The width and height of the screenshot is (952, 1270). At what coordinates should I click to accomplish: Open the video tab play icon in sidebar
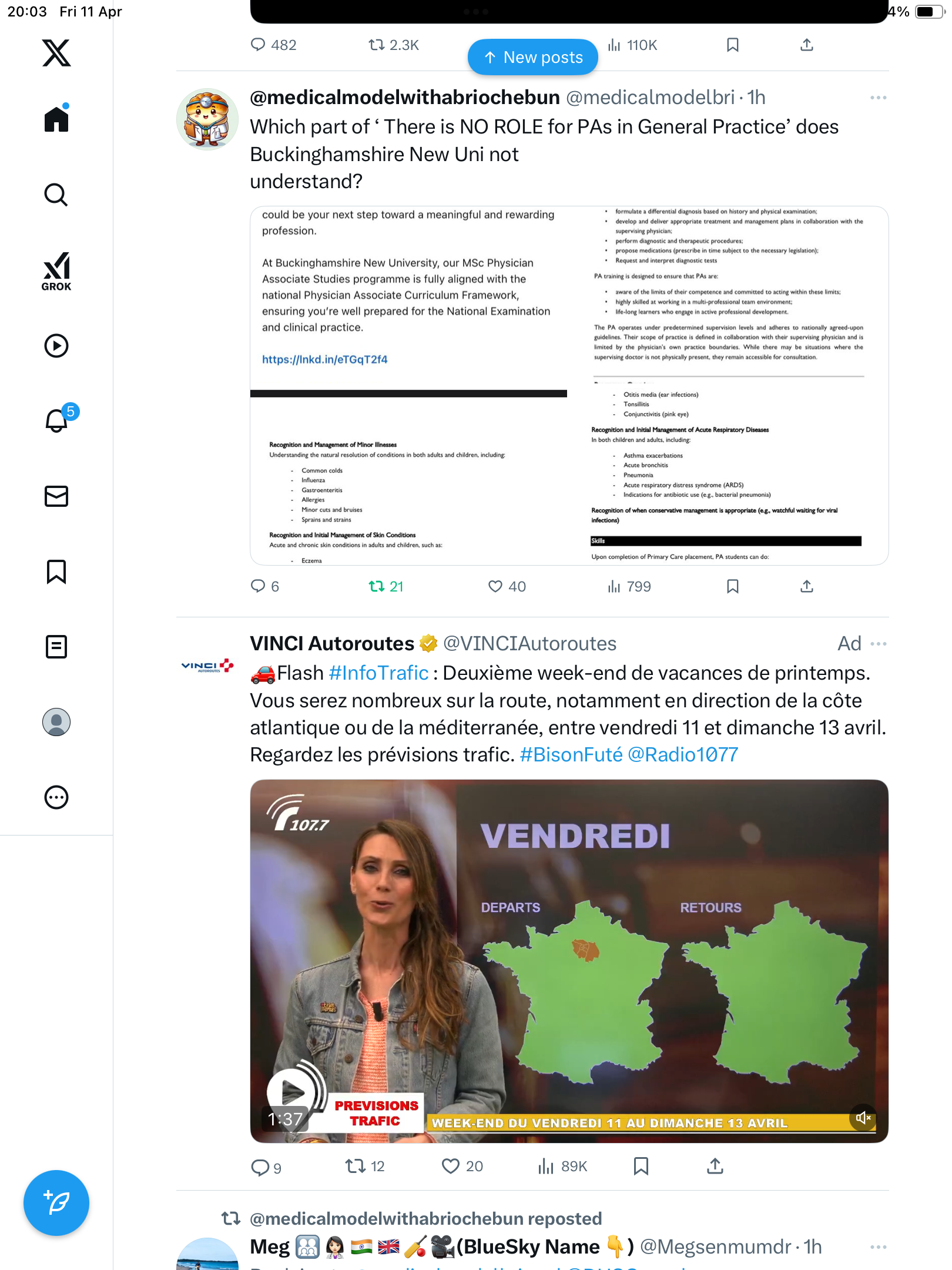[56, 346]
